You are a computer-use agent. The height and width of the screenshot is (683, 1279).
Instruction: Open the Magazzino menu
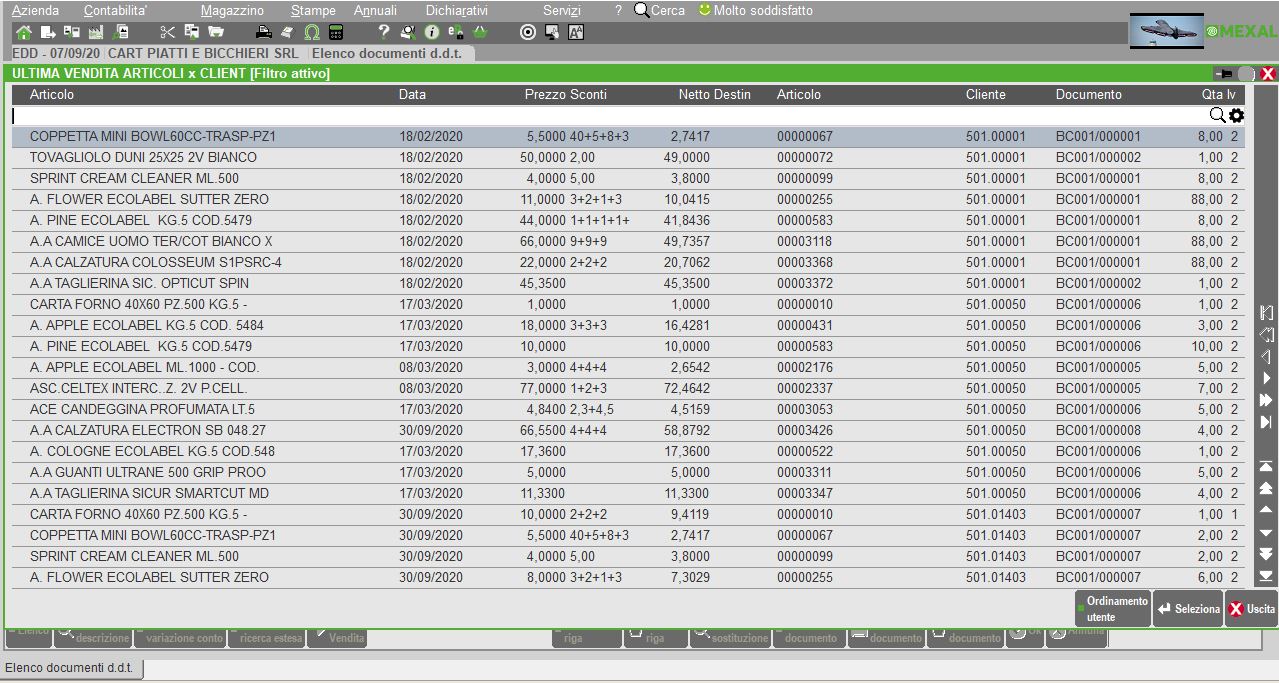[232, 10]
